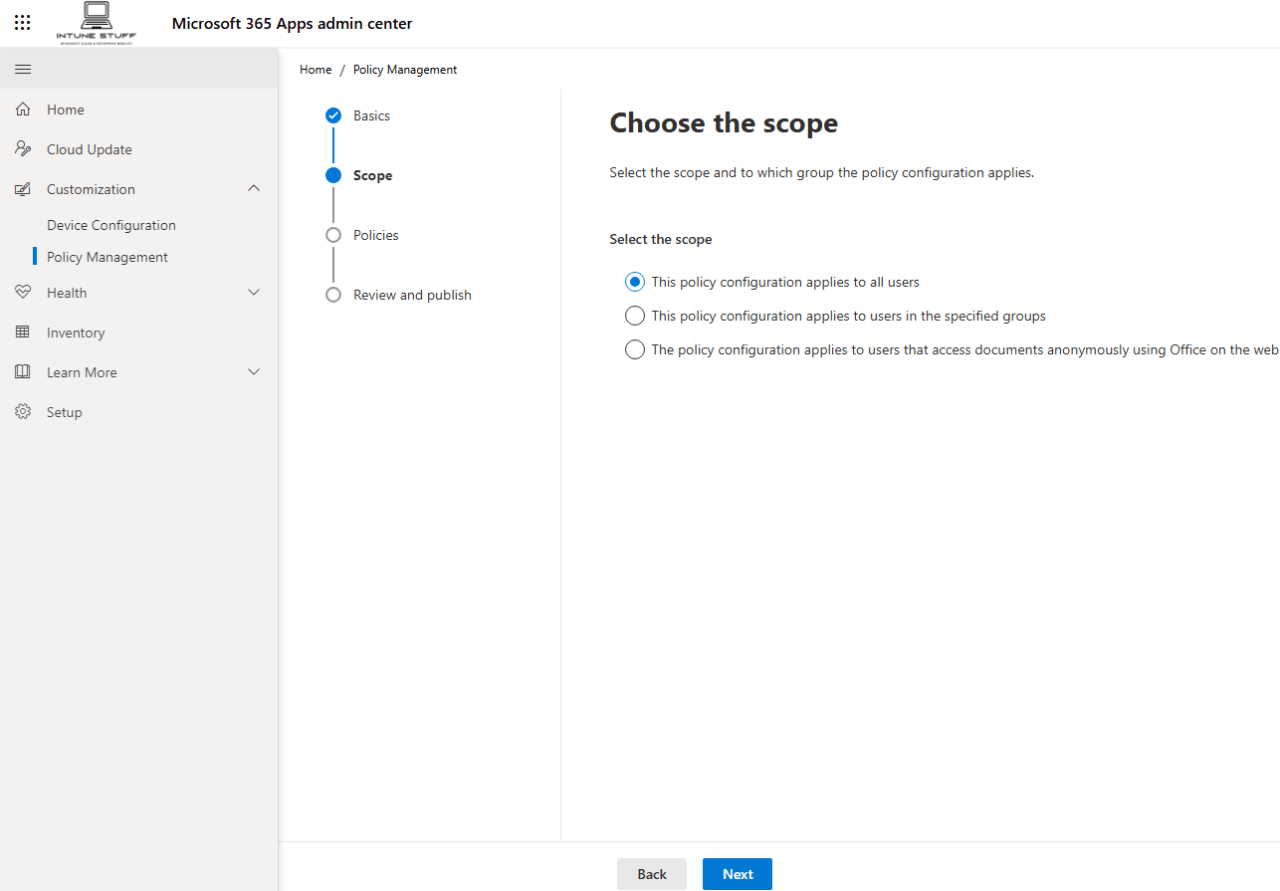
Task: Select the Learn More book icon
Action: pos(21,371)
